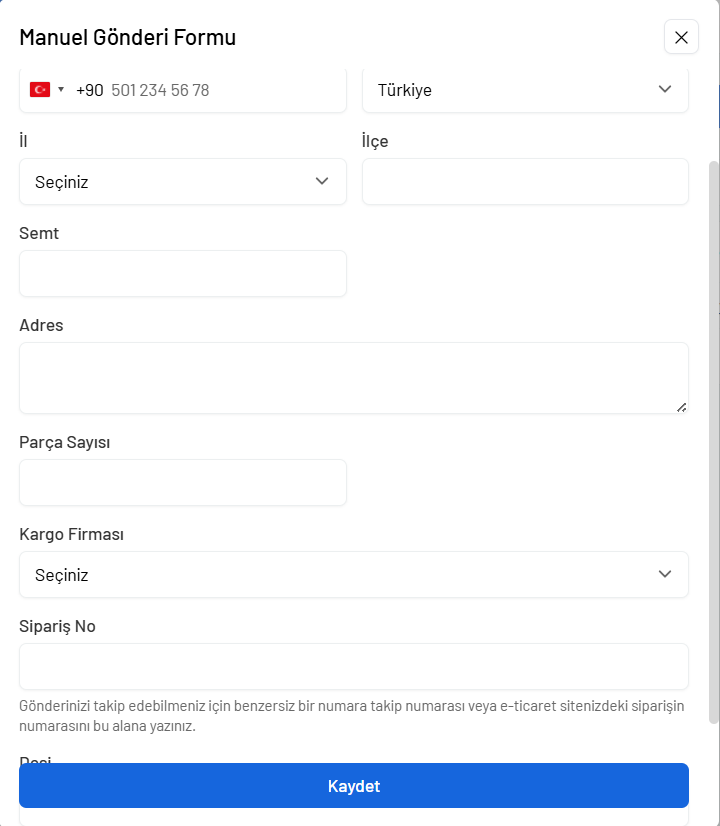Select the Semt input box

[x=183, y=274]
